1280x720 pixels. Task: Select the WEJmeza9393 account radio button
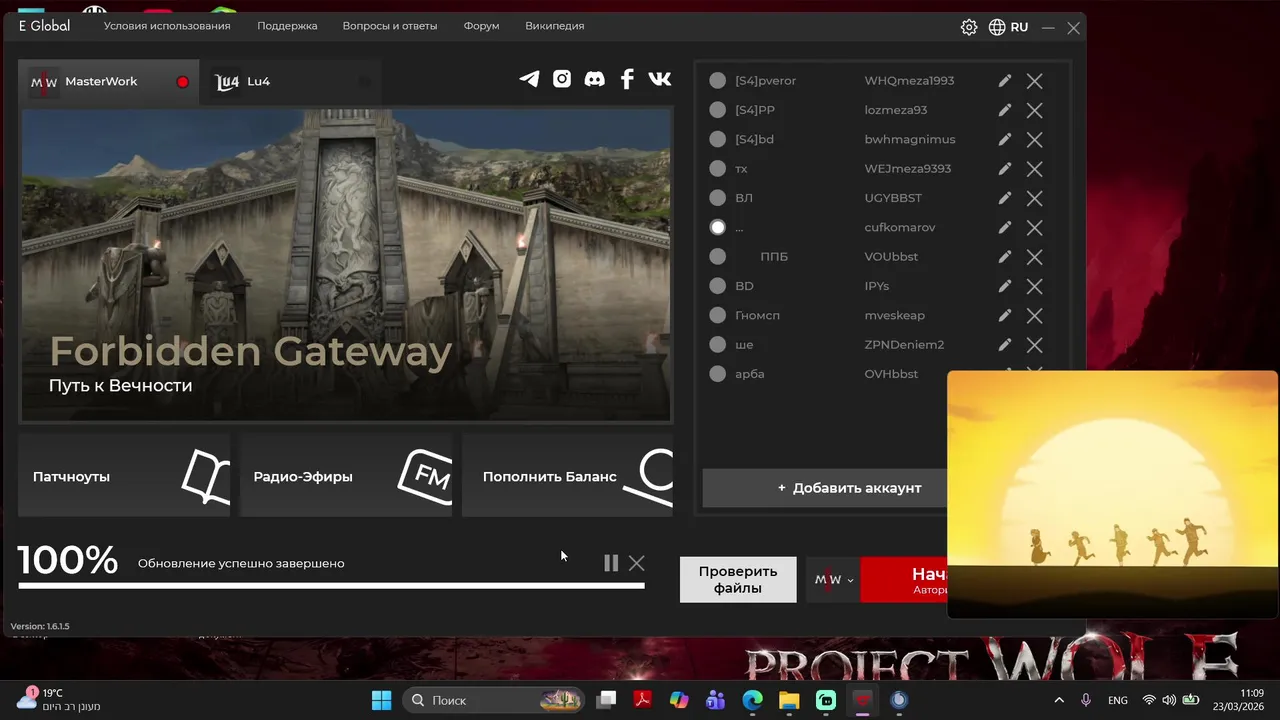tap(718, 169)
